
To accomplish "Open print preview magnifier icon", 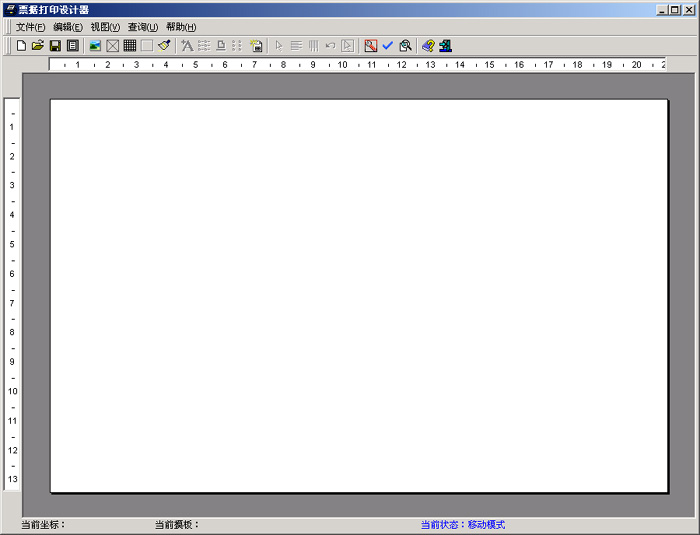I will pyautogui.click(x=405, y=46).
